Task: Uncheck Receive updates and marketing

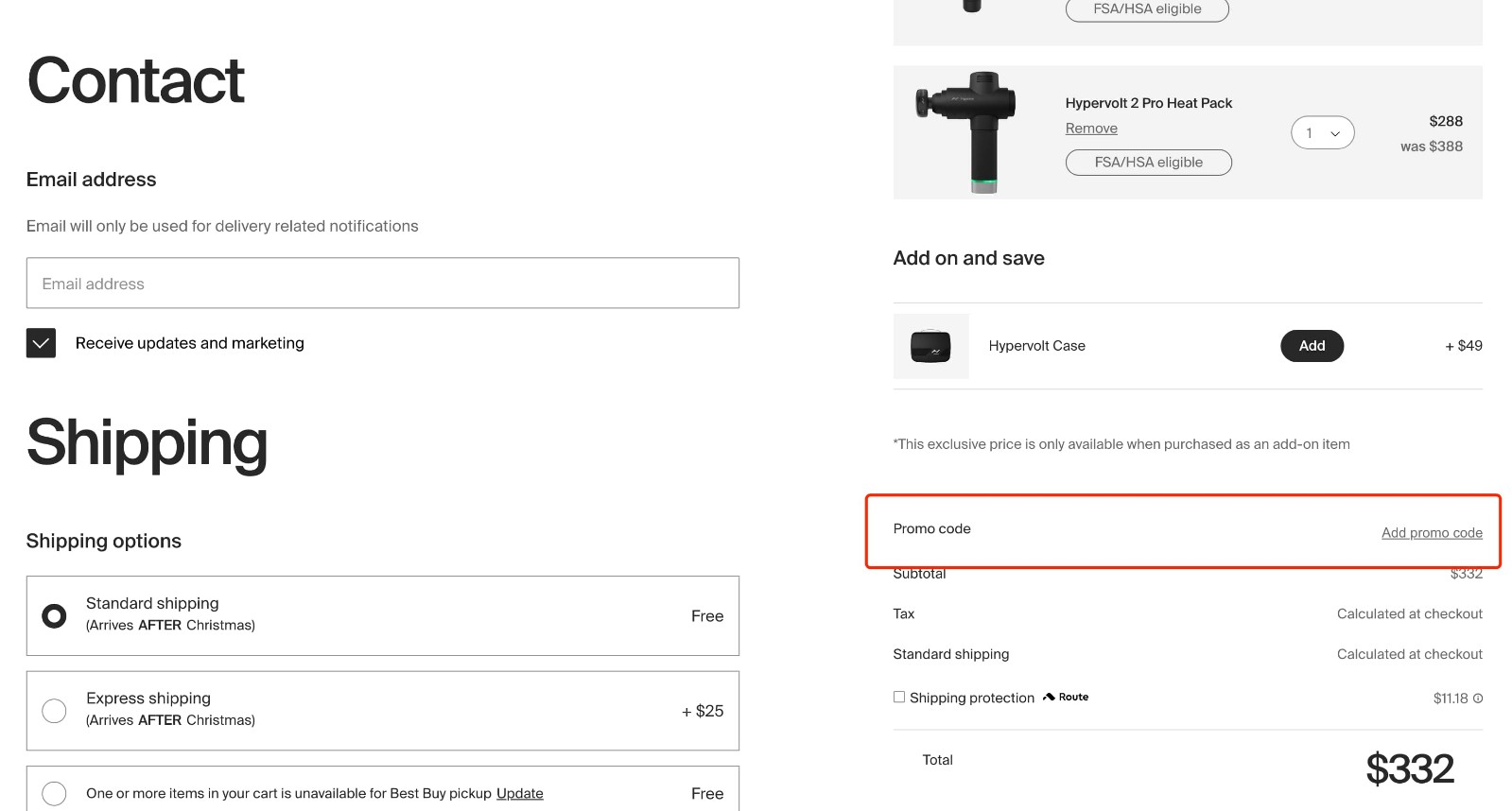Action: (41, 343)
